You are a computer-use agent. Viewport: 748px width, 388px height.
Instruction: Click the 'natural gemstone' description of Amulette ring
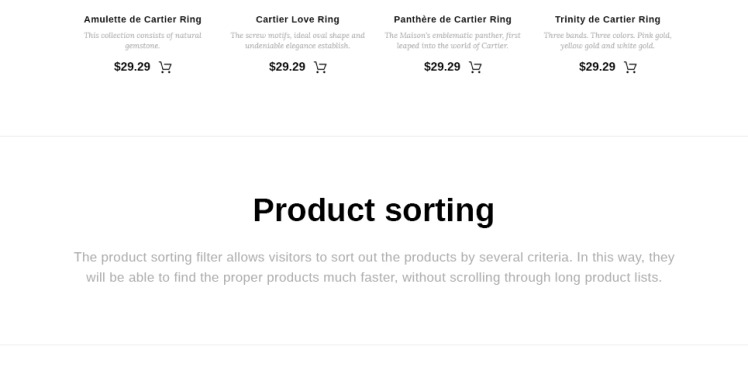click(143, 41)
